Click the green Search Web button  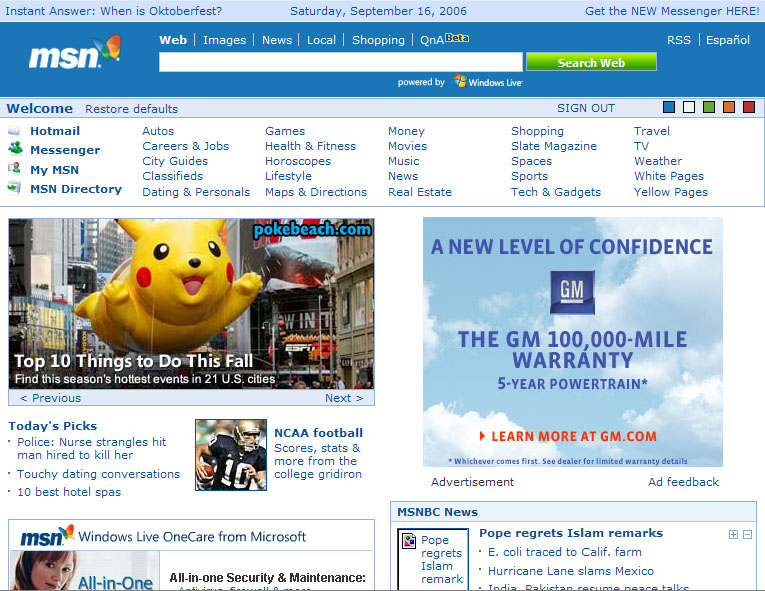click(x=591, y=62)
